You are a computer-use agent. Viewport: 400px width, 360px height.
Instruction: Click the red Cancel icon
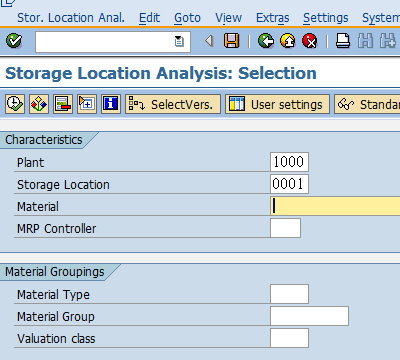pos(310,41)
